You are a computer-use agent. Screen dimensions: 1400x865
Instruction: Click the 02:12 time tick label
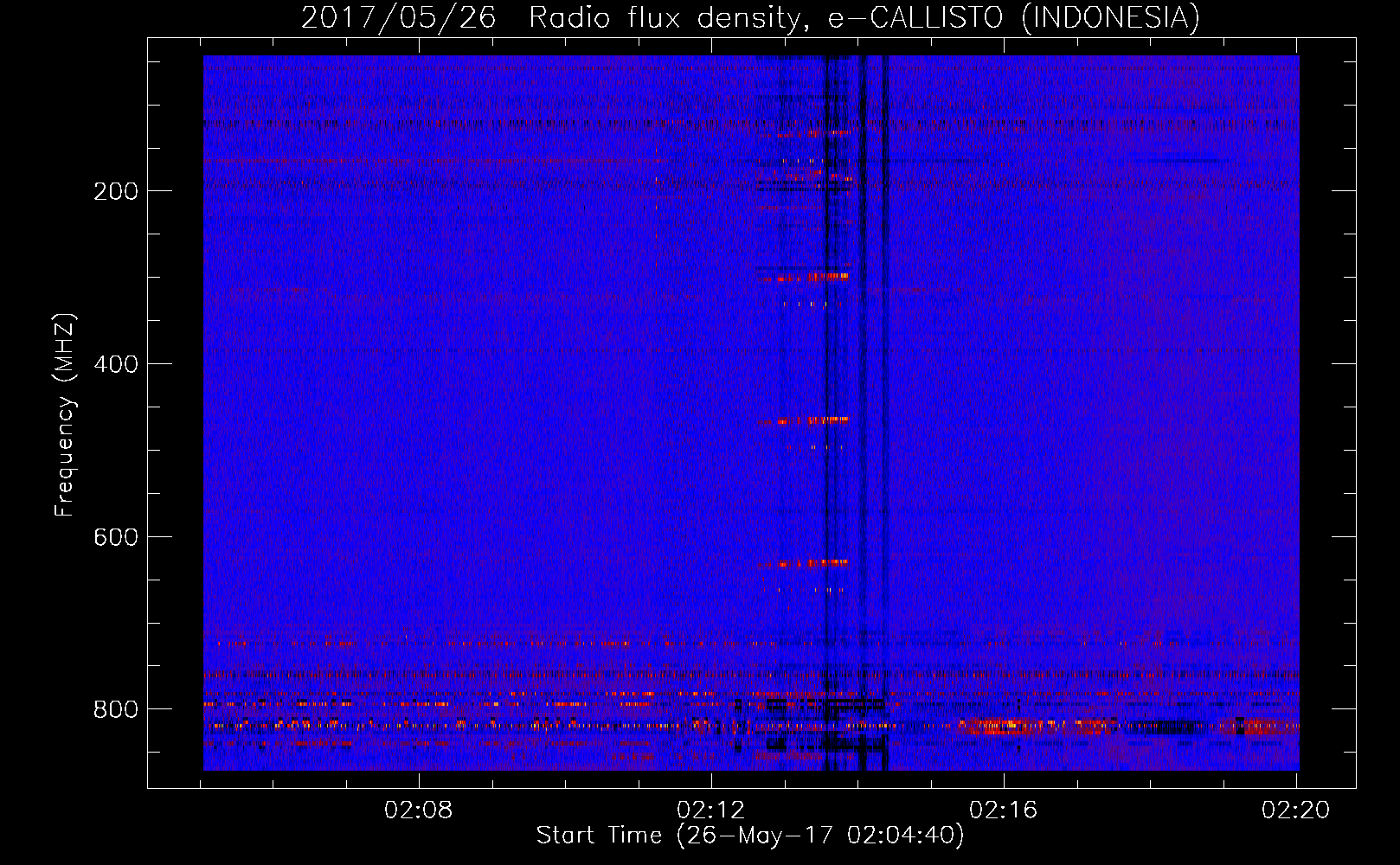point(711,811)
